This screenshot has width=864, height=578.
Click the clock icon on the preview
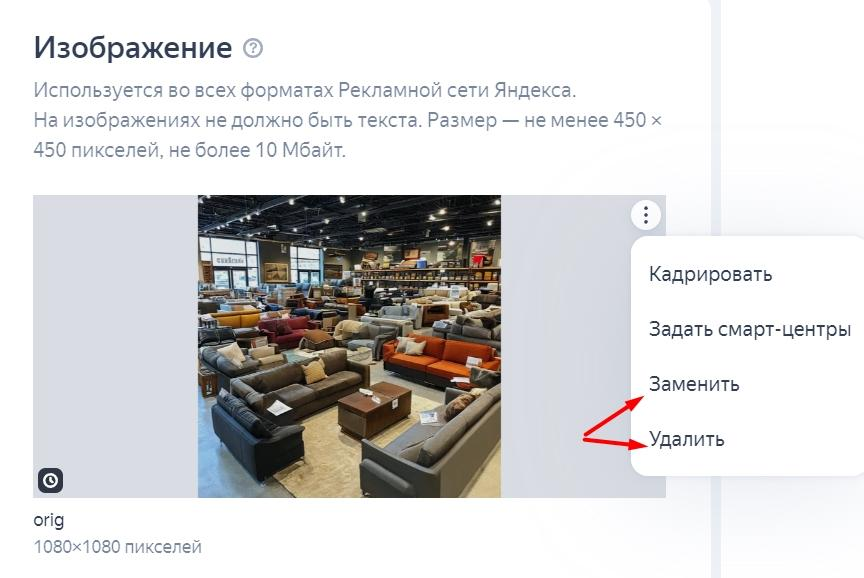[x=51, y=480]
